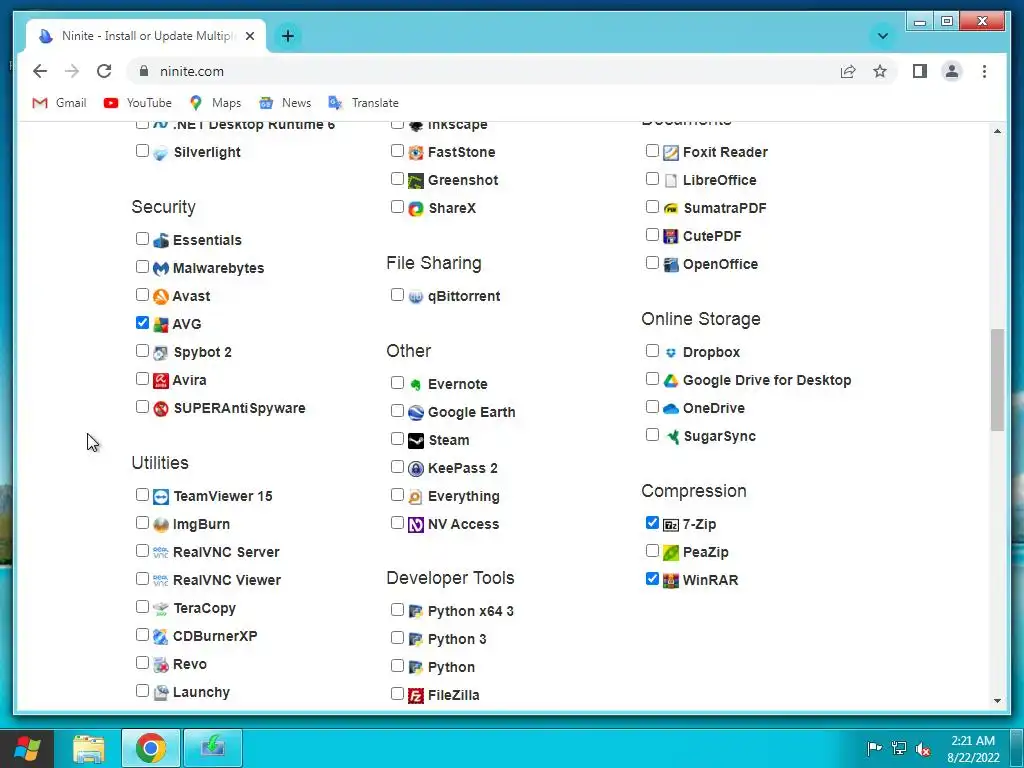Click the 7-Zip icon

pyautogui.click(x=671, y=524)
